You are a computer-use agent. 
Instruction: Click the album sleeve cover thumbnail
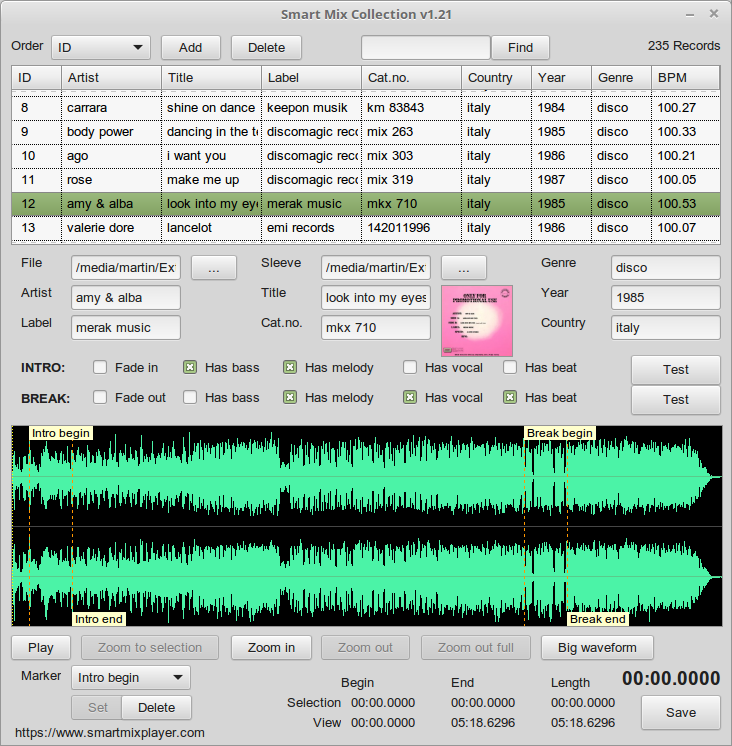coord(477,321)
